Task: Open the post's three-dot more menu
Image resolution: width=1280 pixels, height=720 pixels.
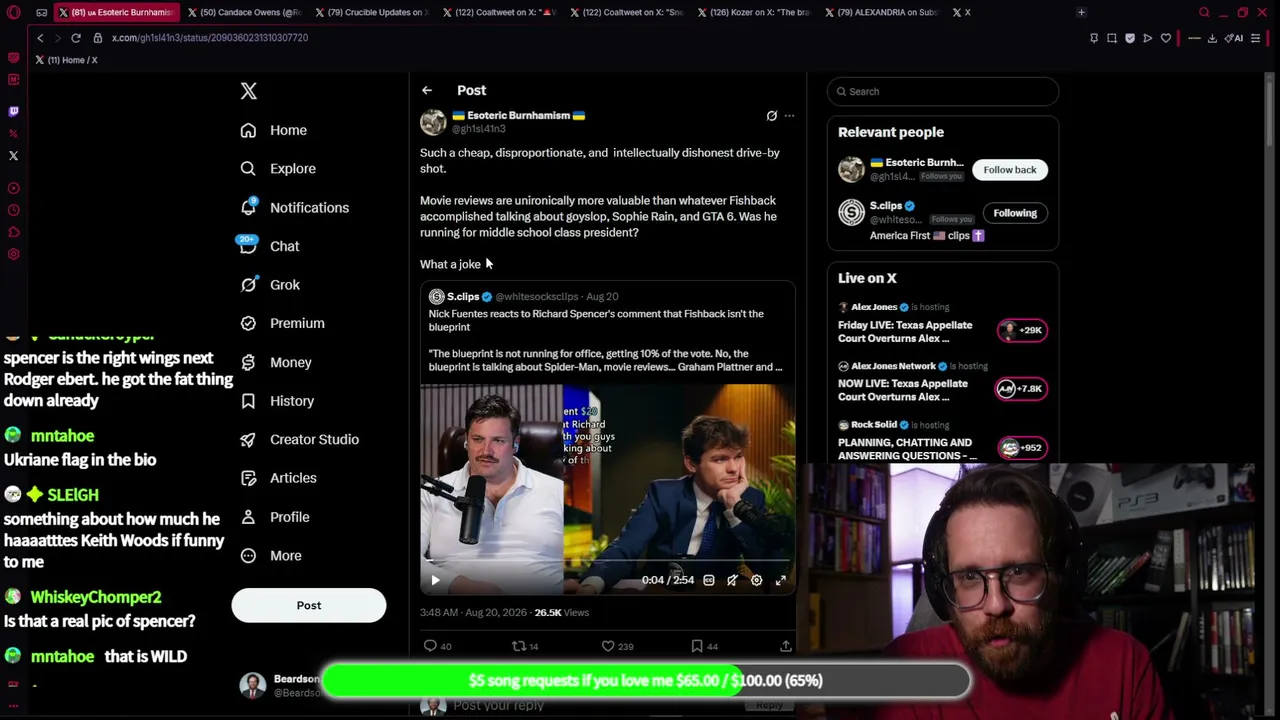Action: 789,116
